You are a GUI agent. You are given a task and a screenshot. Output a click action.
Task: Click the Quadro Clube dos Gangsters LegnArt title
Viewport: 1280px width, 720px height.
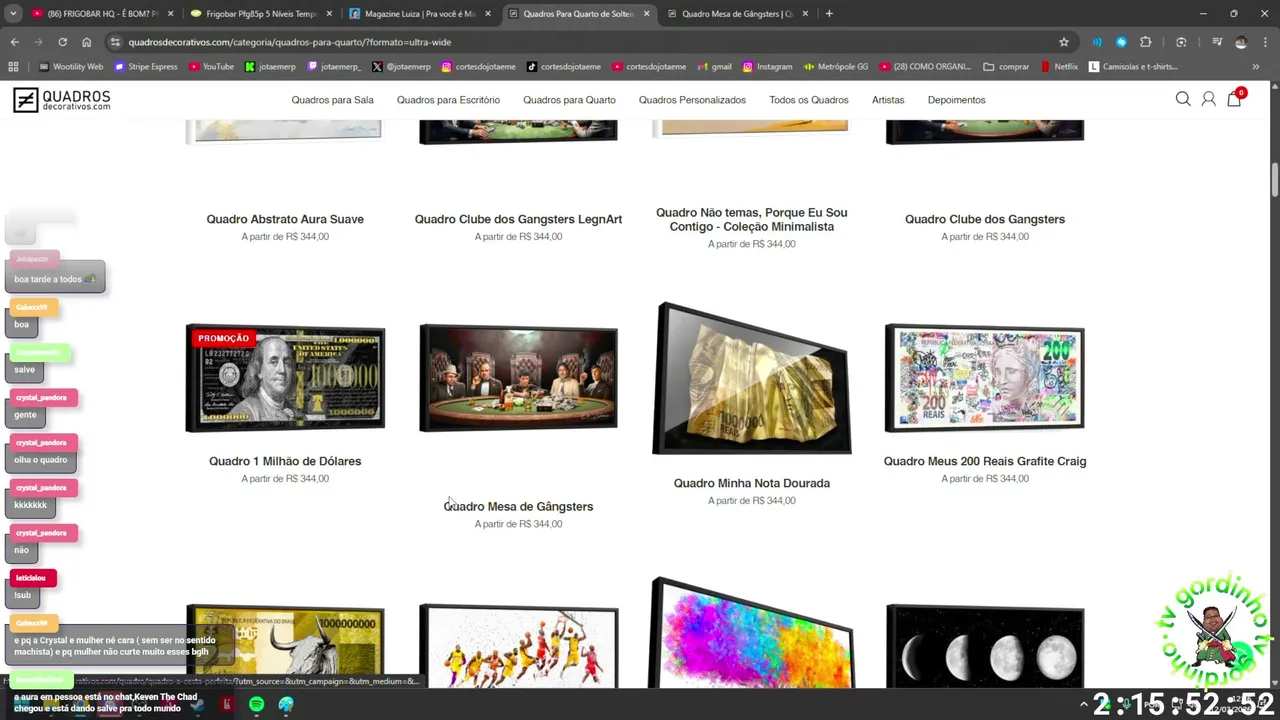pyautogui.click(x=518, y=219)
